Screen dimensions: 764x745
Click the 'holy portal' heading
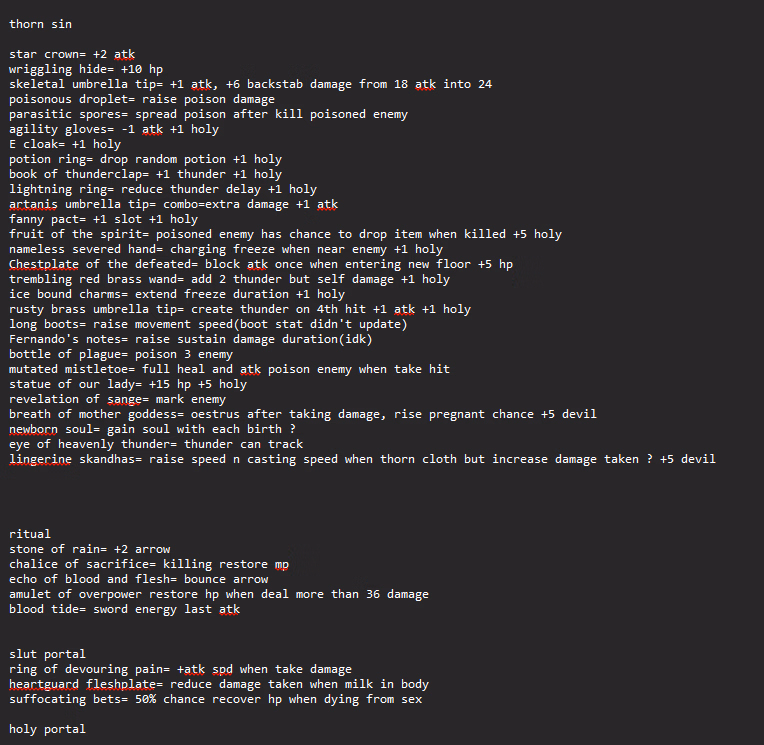point(47,729)
